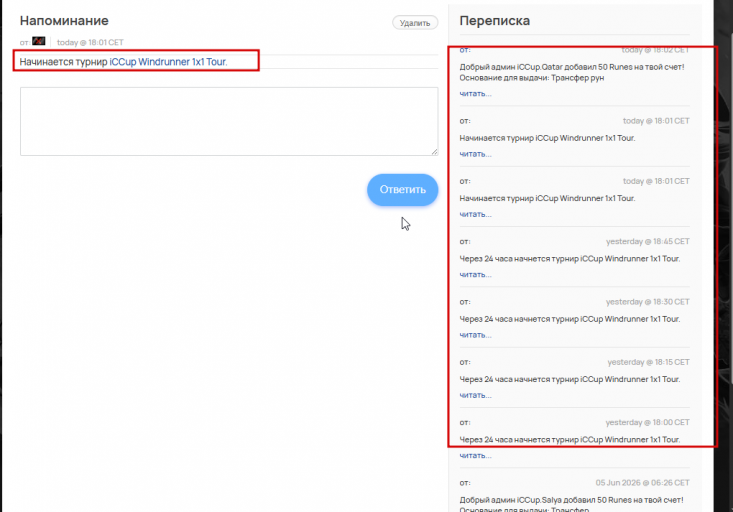
Task: Open читать... under the yesterday 18:00 CET message
Action: pyautogui.click(x=475, y=455)
